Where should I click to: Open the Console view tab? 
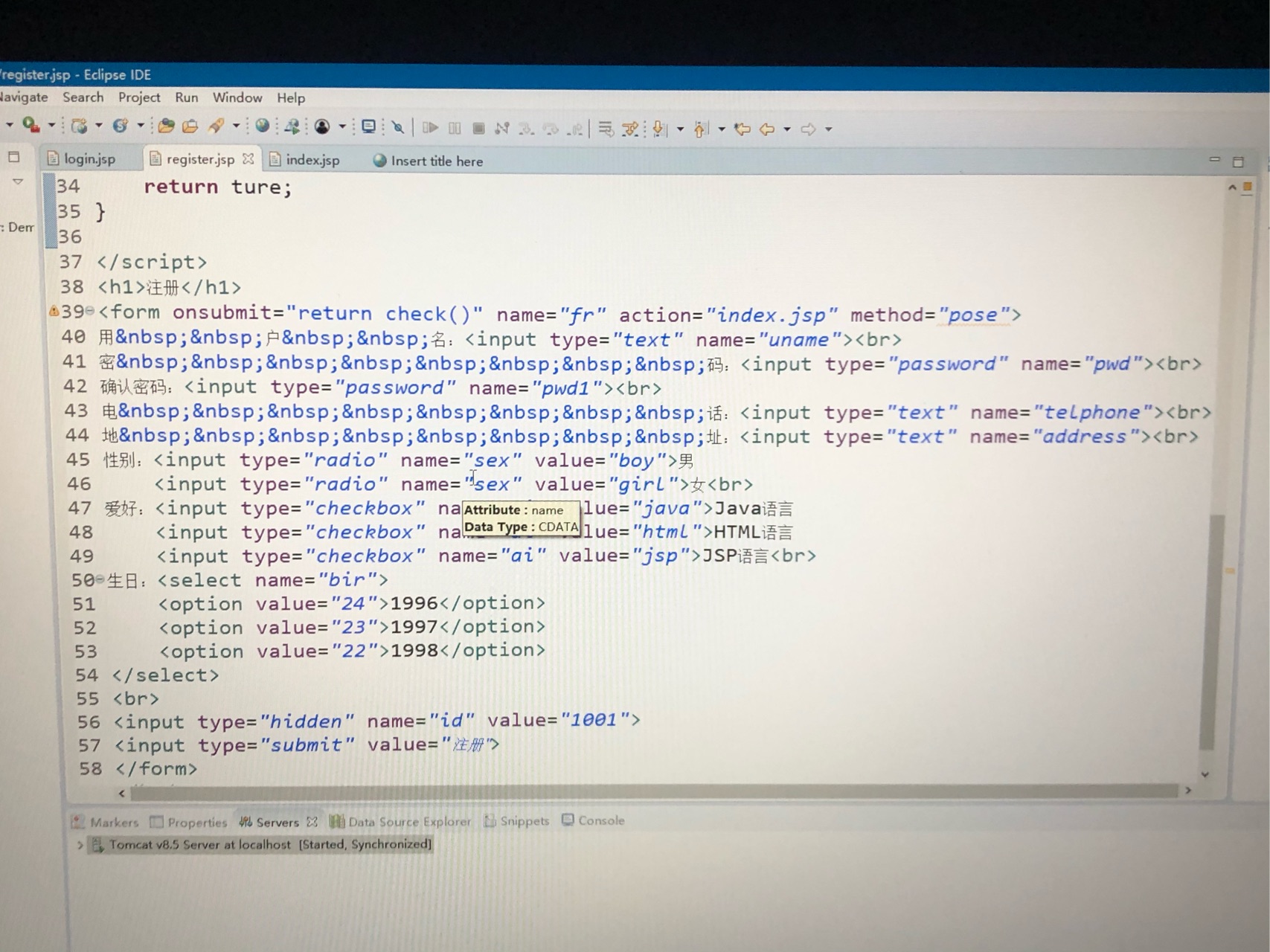tap(593, 820)
